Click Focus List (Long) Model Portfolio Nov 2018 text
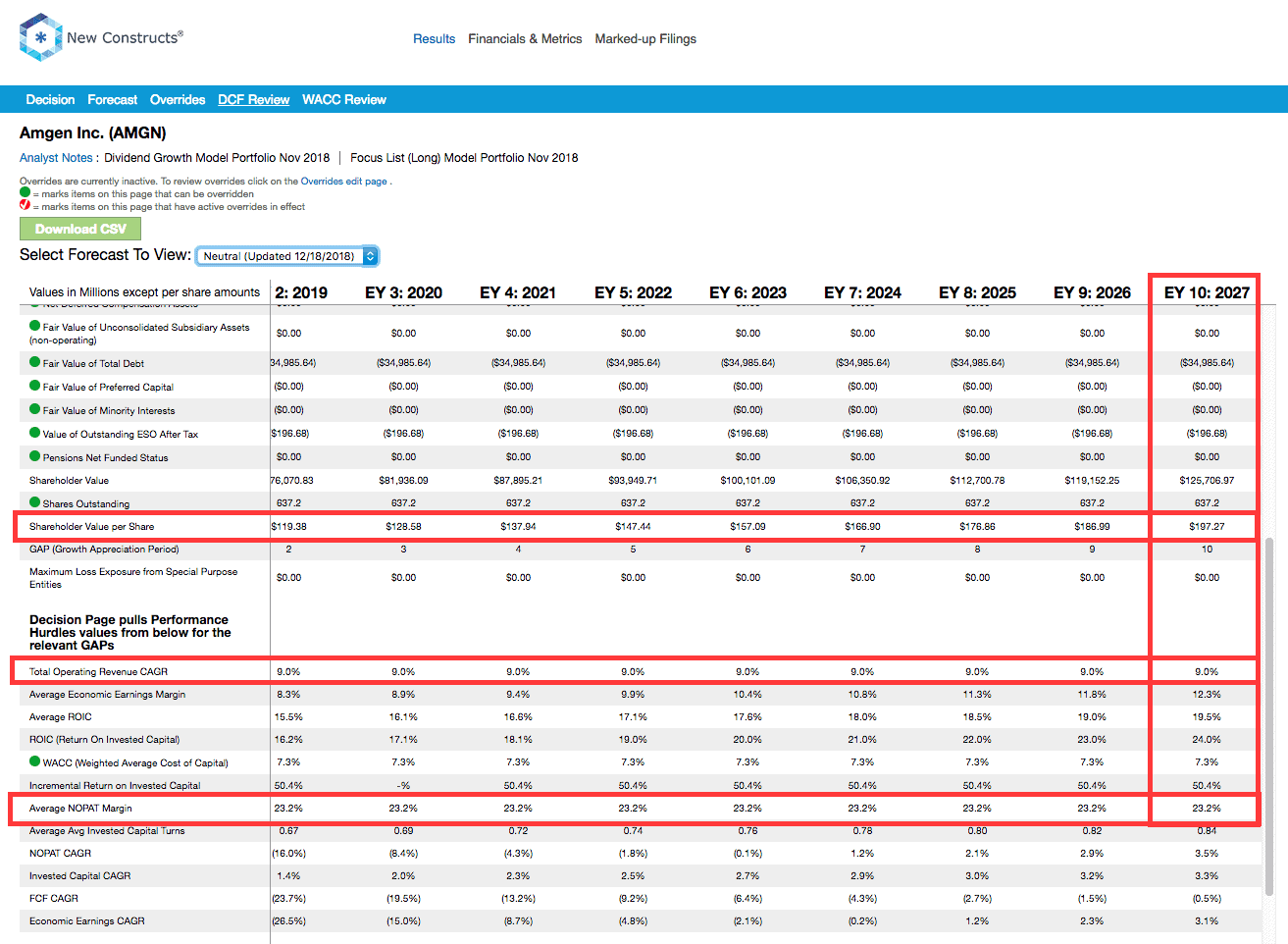The image size is (1288, 944). point(464,157)
